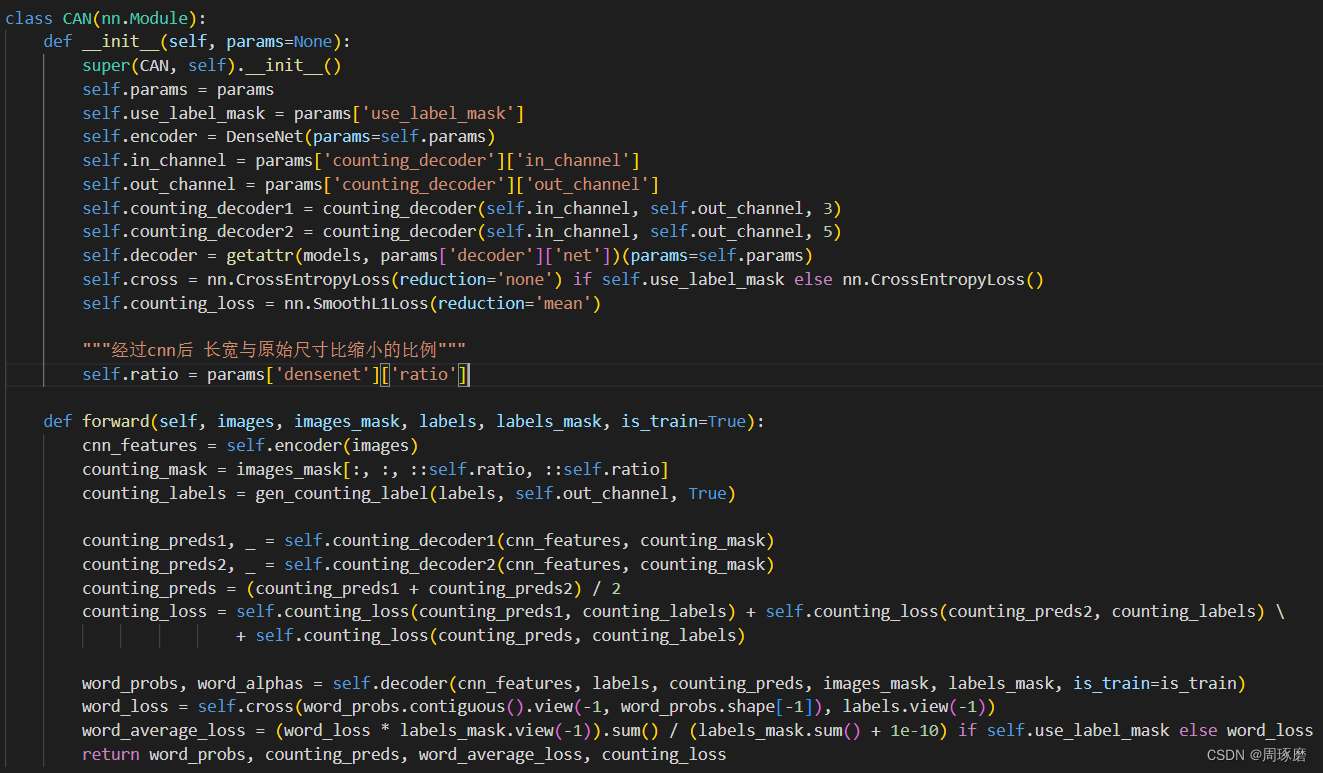Image resolution: width=1323 pixels, height=773 pixels.
Task: Click the Chinese docstring comment about cnn ratio
Action: pyautogui.click(x=274, y=349)
